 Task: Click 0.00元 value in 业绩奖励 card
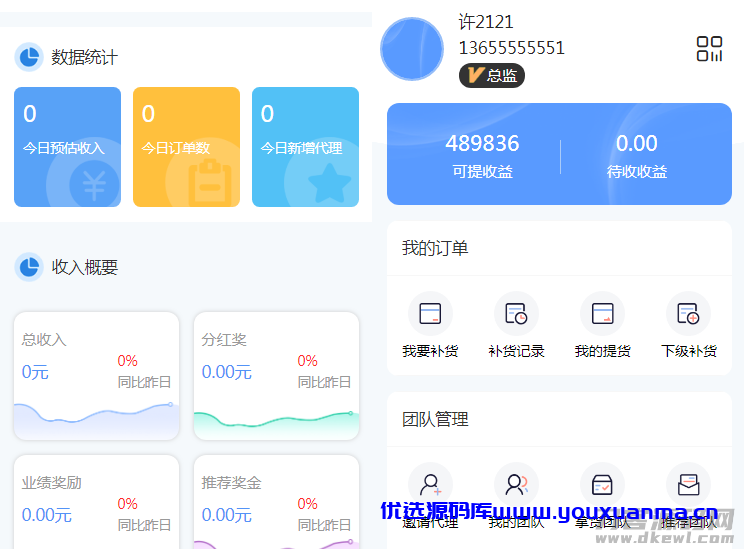click(46, 515)
